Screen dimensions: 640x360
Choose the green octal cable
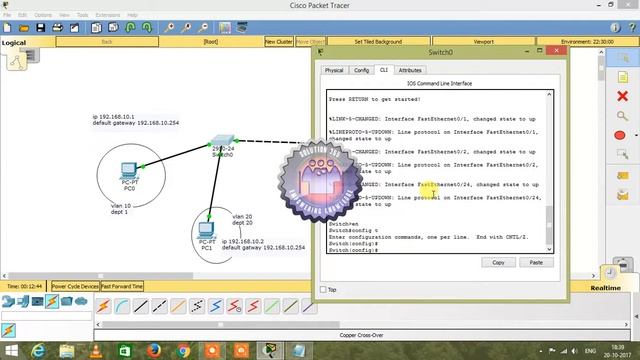pos(272,306)
